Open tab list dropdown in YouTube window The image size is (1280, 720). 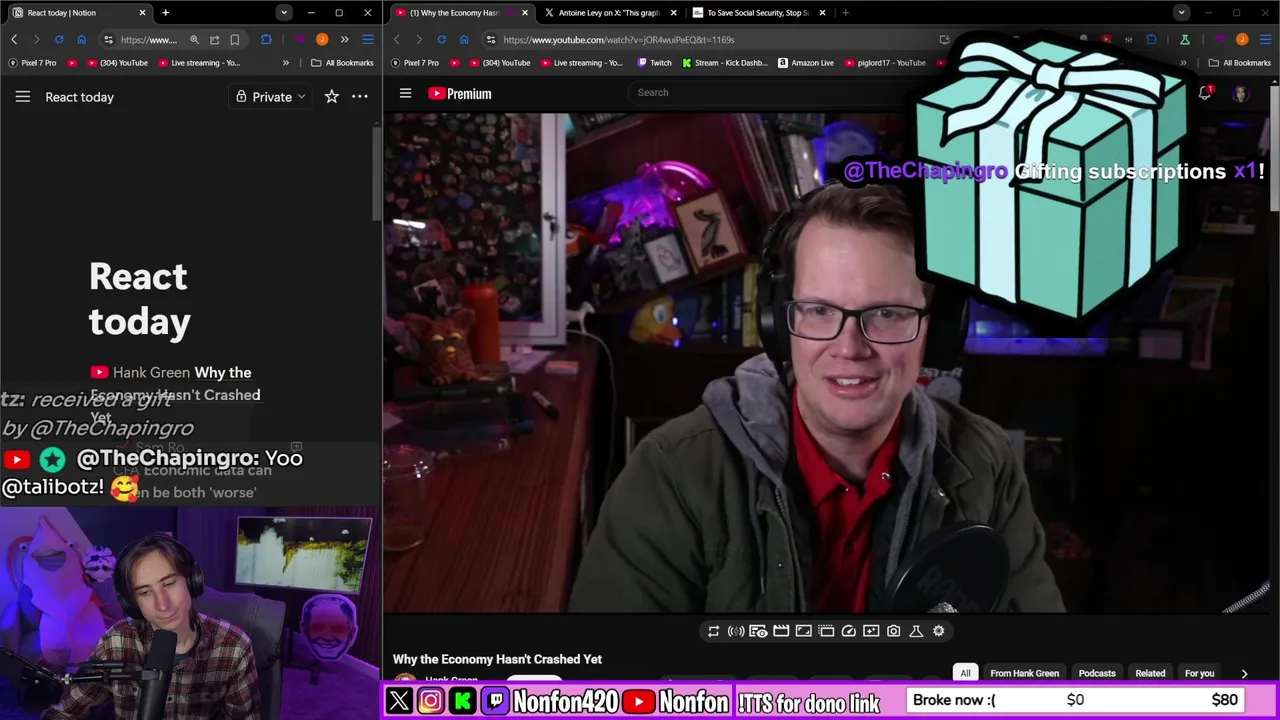coord(1181,13)
